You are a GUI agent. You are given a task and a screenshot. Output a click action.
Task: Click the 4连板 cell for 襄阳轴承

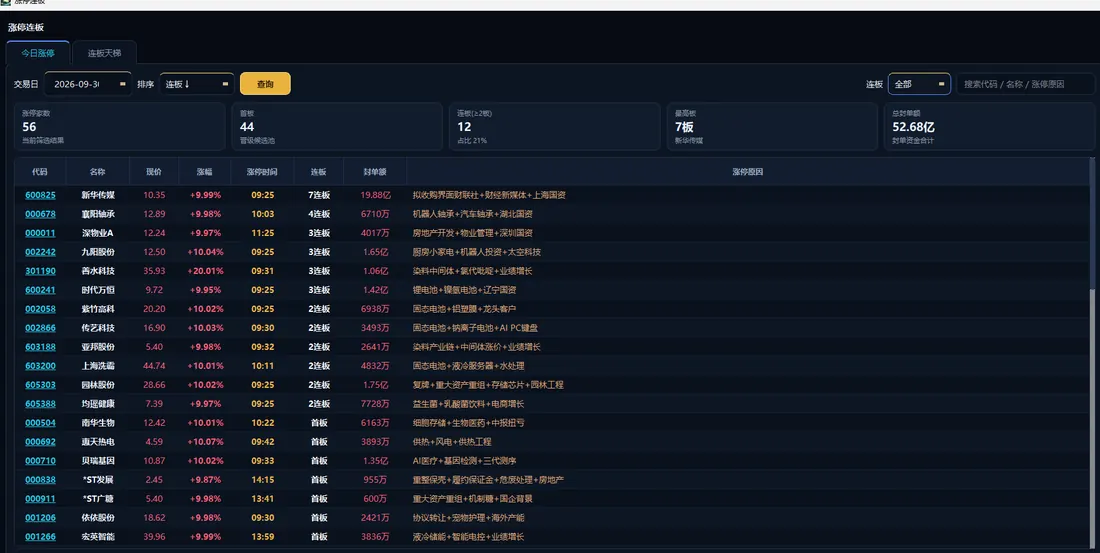tap(318, 214)
